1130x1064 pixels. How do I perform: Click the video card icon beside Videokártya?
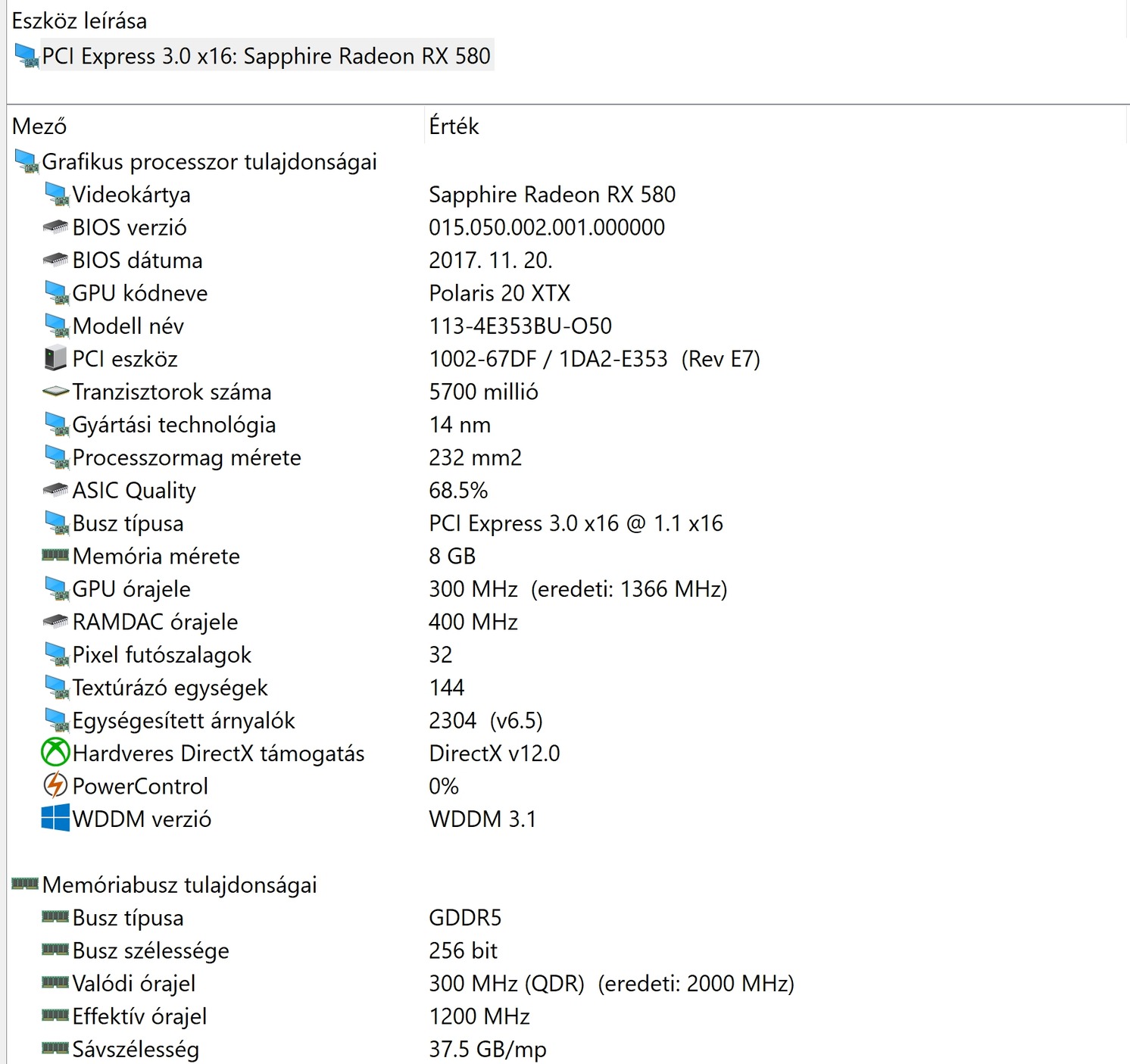55,195
